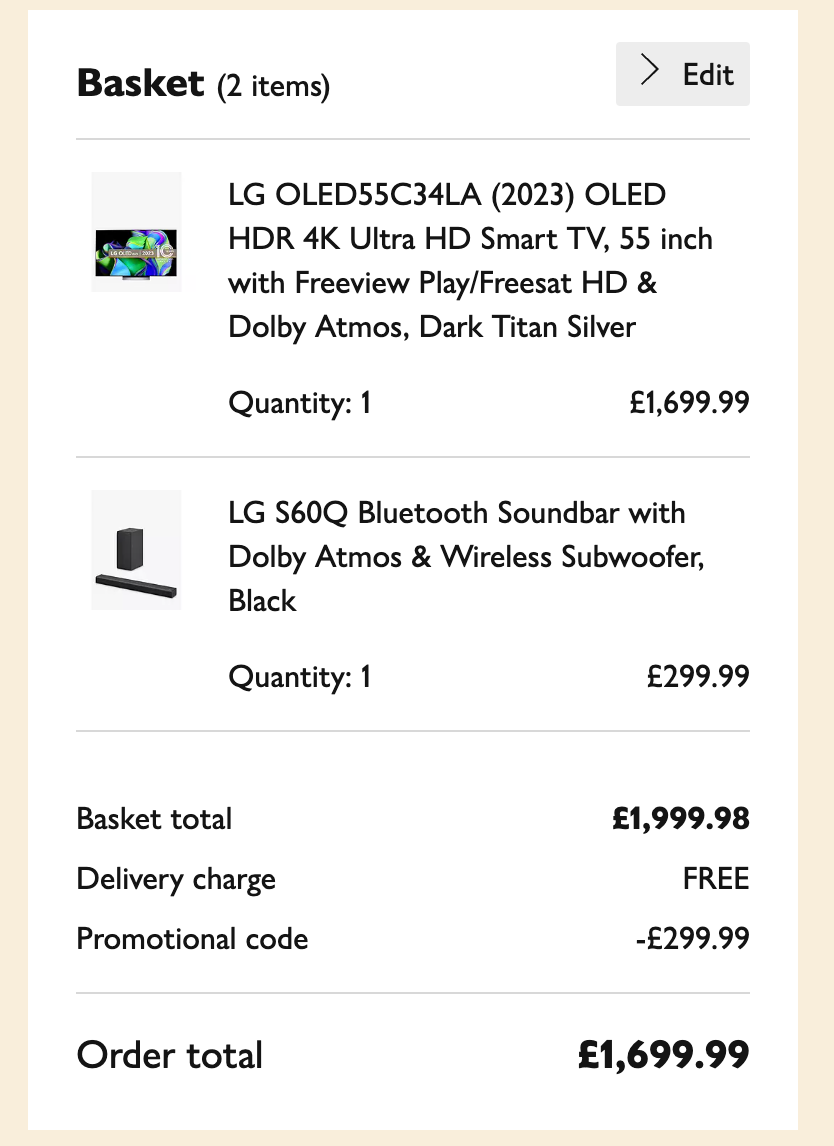
Task: Click the Edit basket button
Action: tap(683, 74)
